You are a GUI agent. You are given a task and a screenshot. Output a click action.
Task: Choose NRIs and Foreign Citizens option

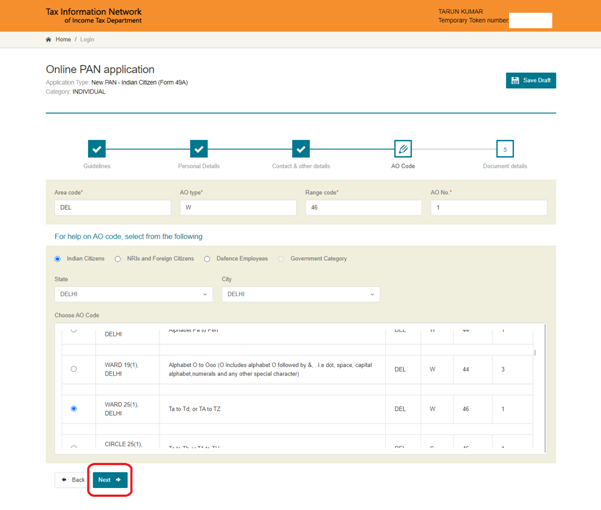(118, 259)
